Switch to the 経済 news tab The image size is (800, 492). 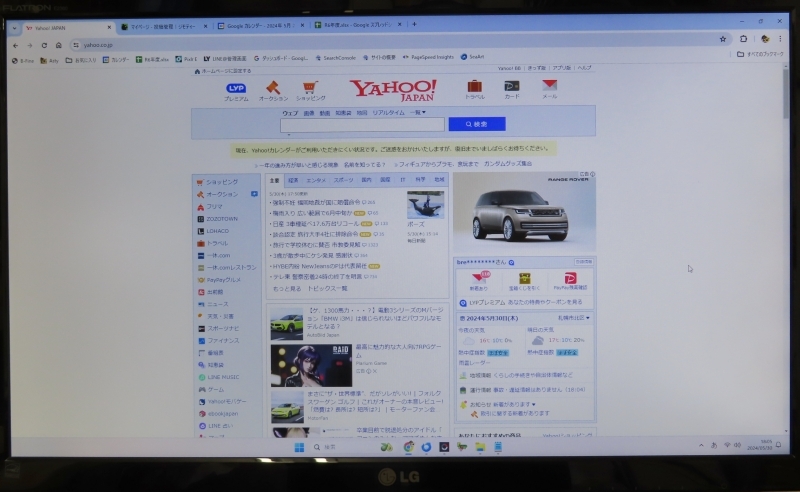click(x=293, y=180)
